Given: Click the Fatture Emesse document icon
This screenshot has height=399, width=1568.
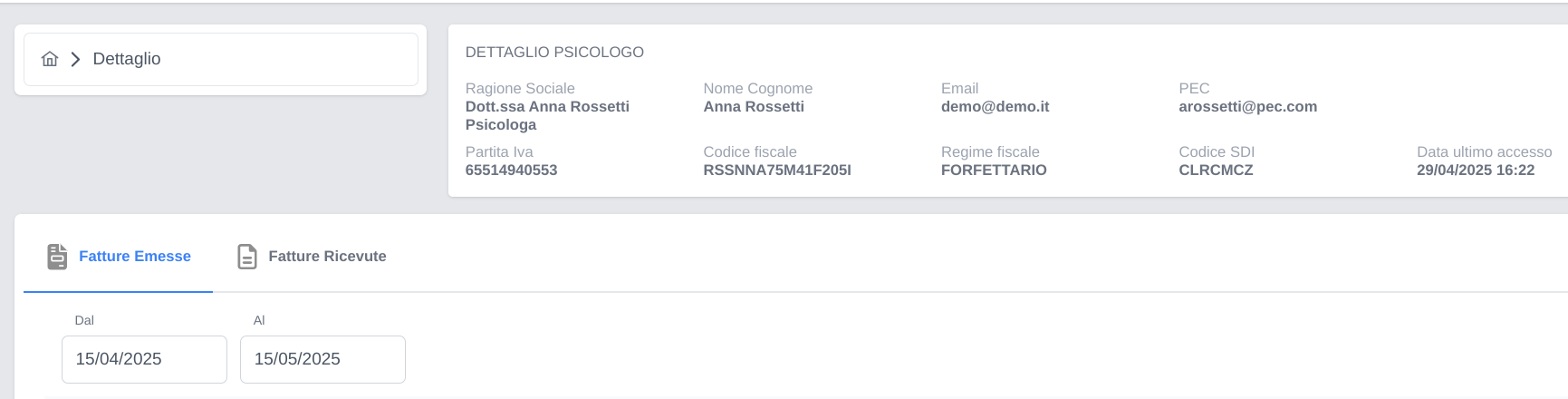Looking at the screenshot, I should (57, 257).
